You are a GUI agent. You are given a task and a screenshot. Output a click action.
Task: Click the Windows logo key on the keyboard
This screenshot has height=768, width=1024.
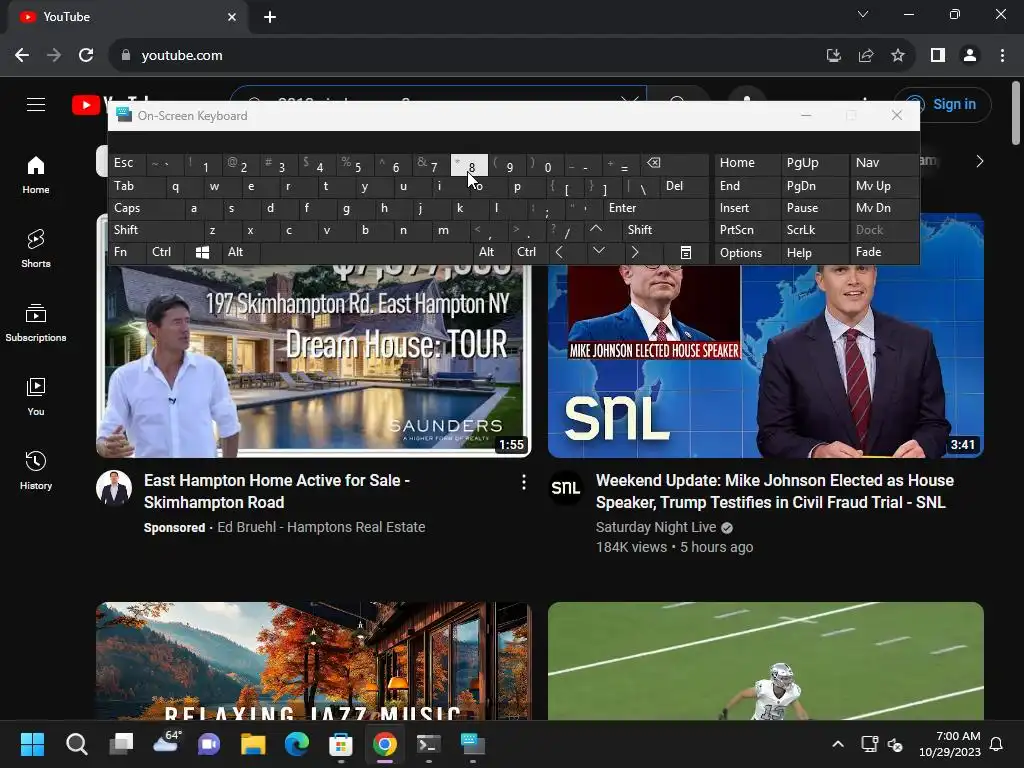(202, 253)
